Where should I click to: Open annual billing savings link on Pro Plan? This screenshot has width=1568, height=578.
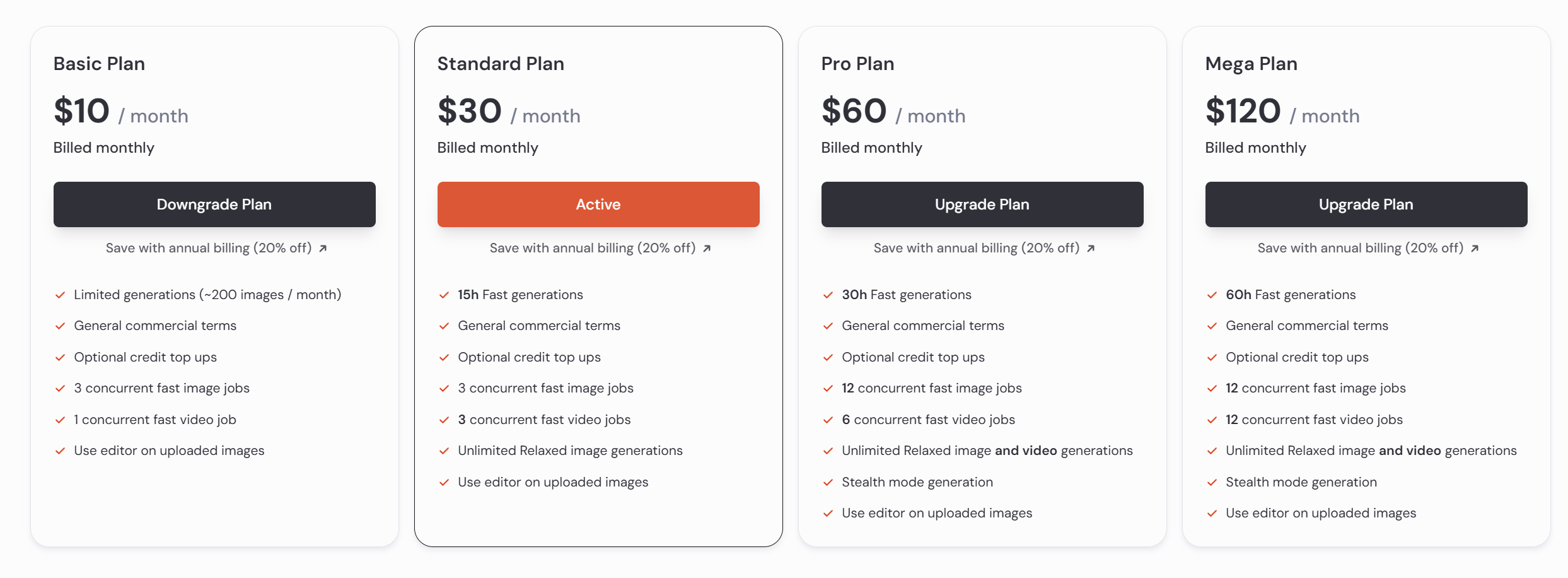click(984, 248)
